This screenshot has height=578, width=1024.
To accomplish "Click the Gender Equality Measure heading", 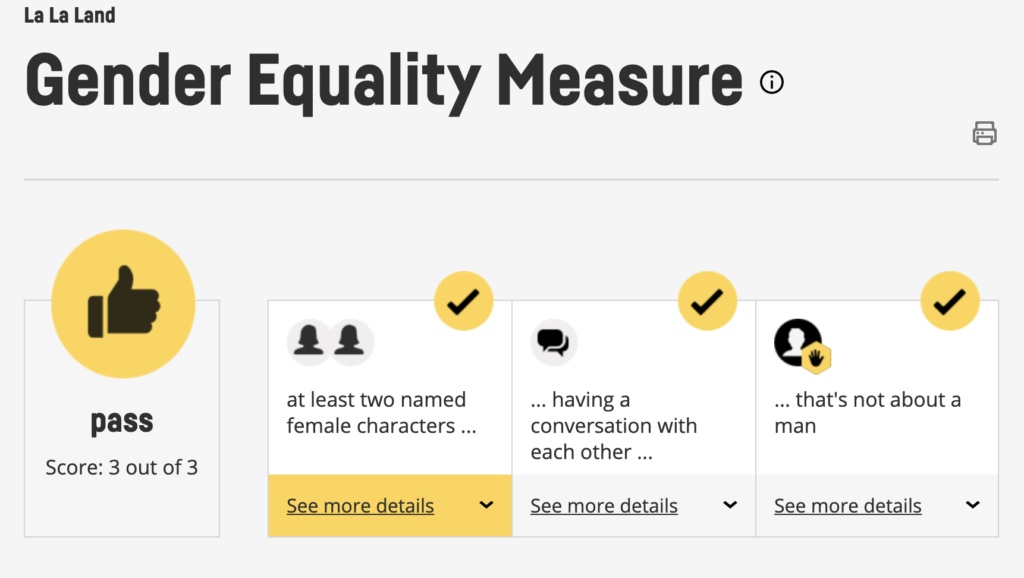I will tap(384, 82).
